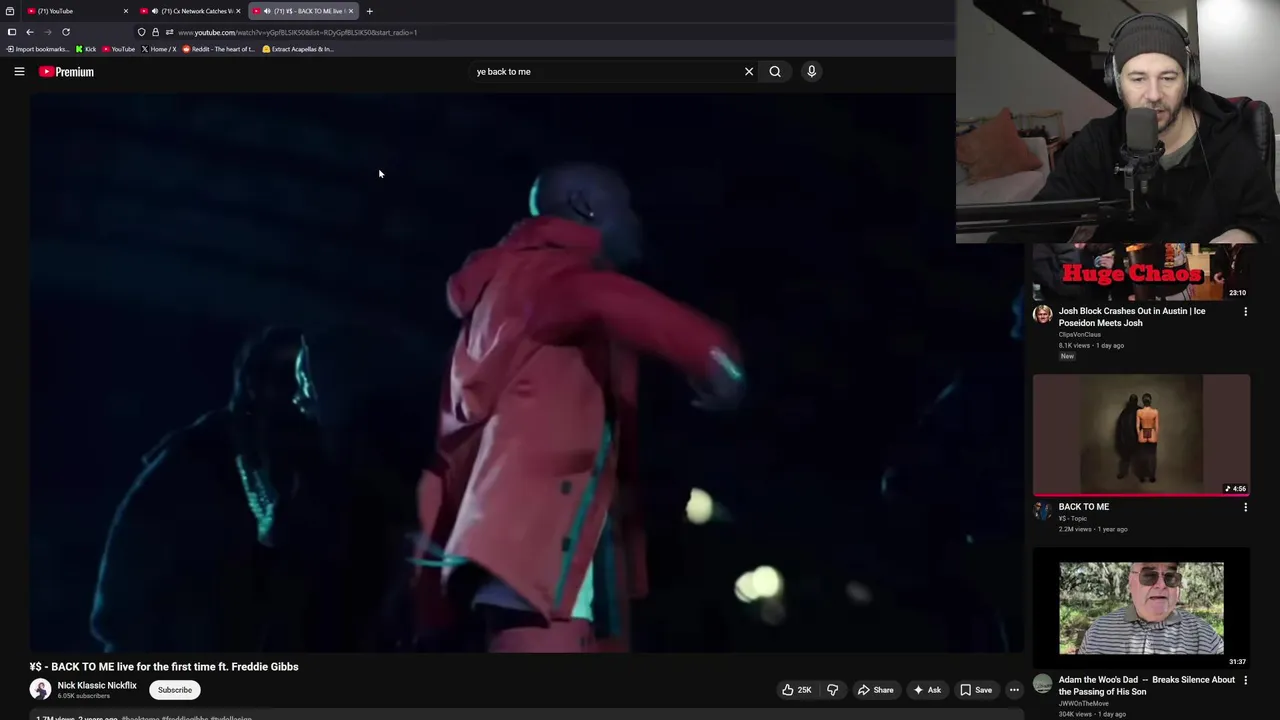Image resolution: width=1280 pixels, height=720 pixels.
Task: Switch to 'Cx Network Catches' tab
Action: click(190, 11)
